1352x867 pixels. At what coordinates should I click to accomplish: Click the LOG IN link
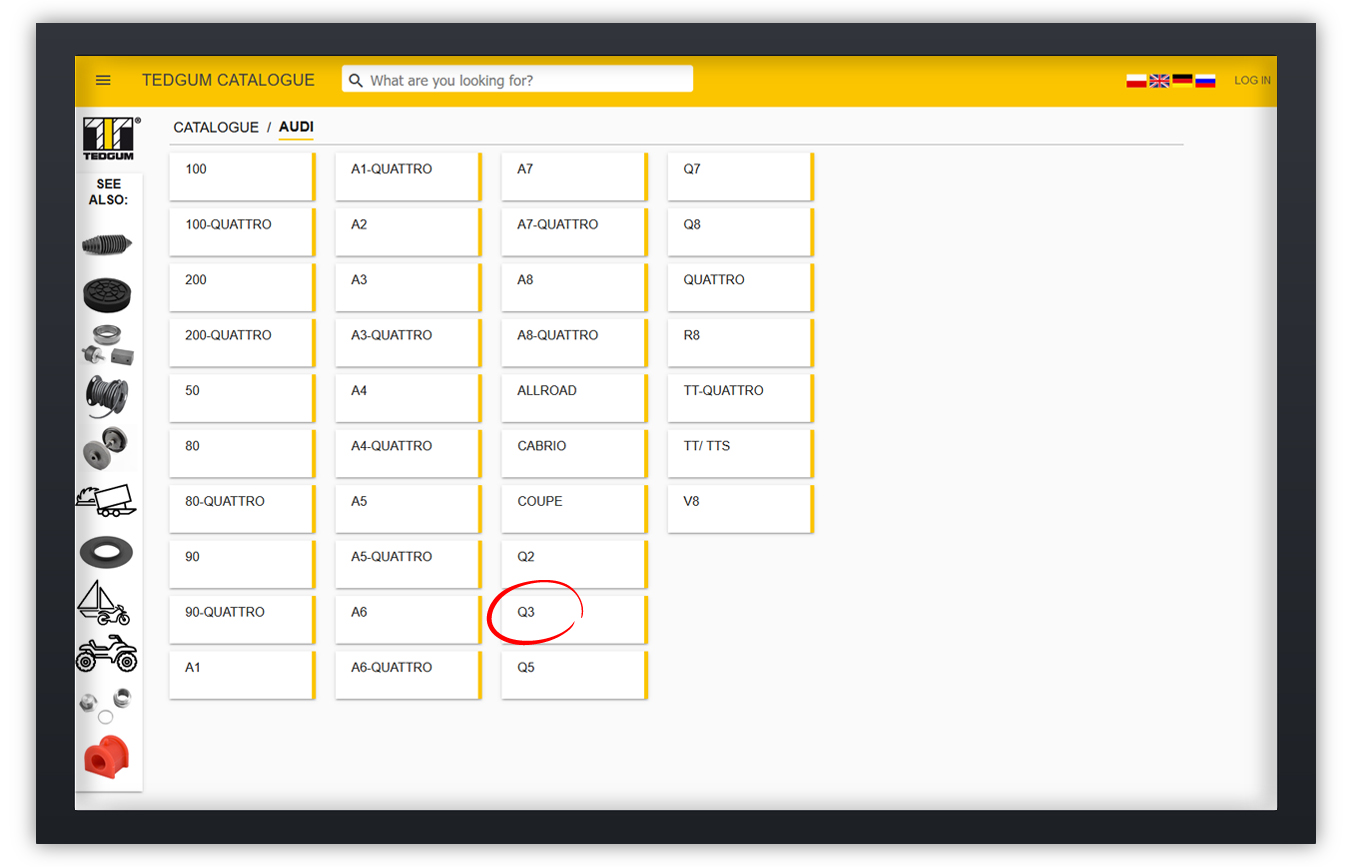click(x=1252, y=81)
